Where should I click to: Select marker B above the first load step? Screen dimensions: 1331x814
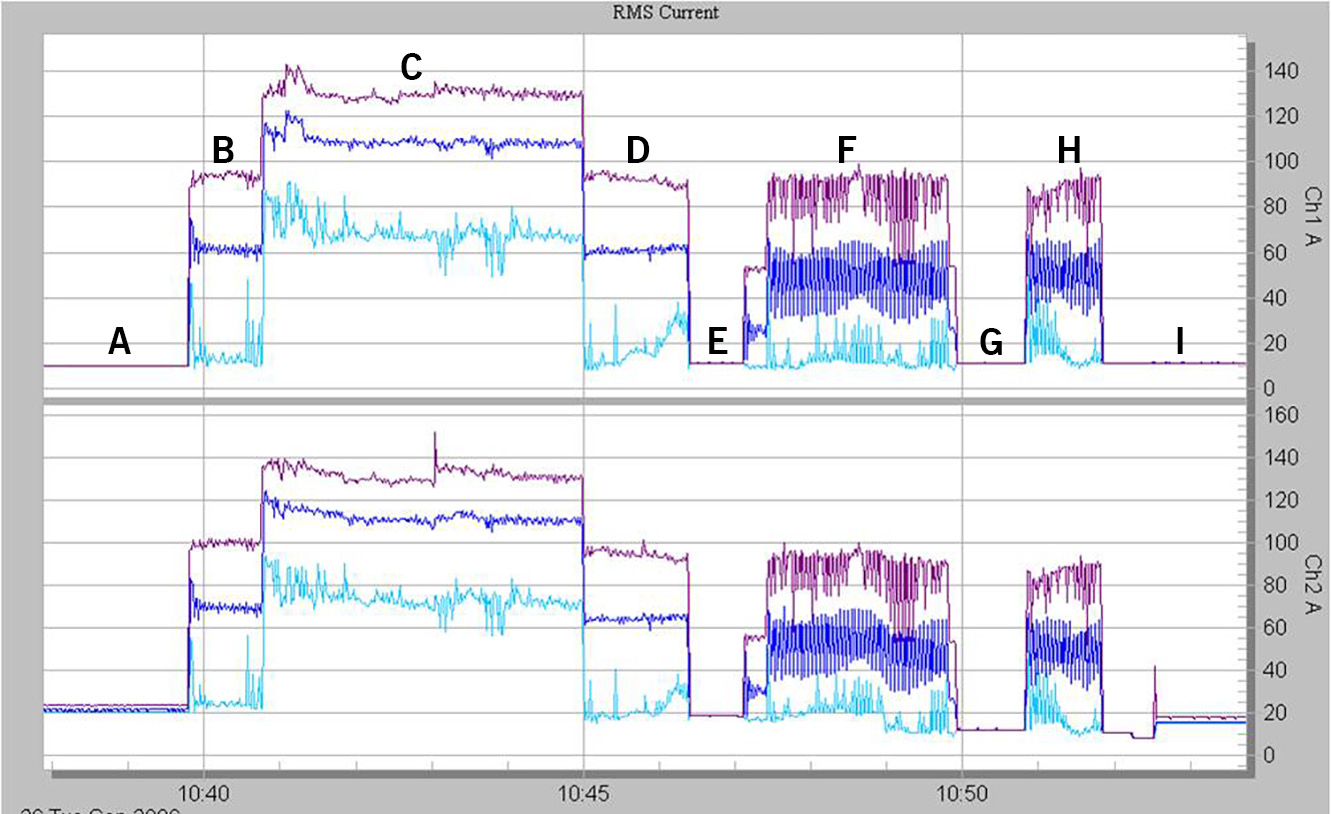coord(221,151)
